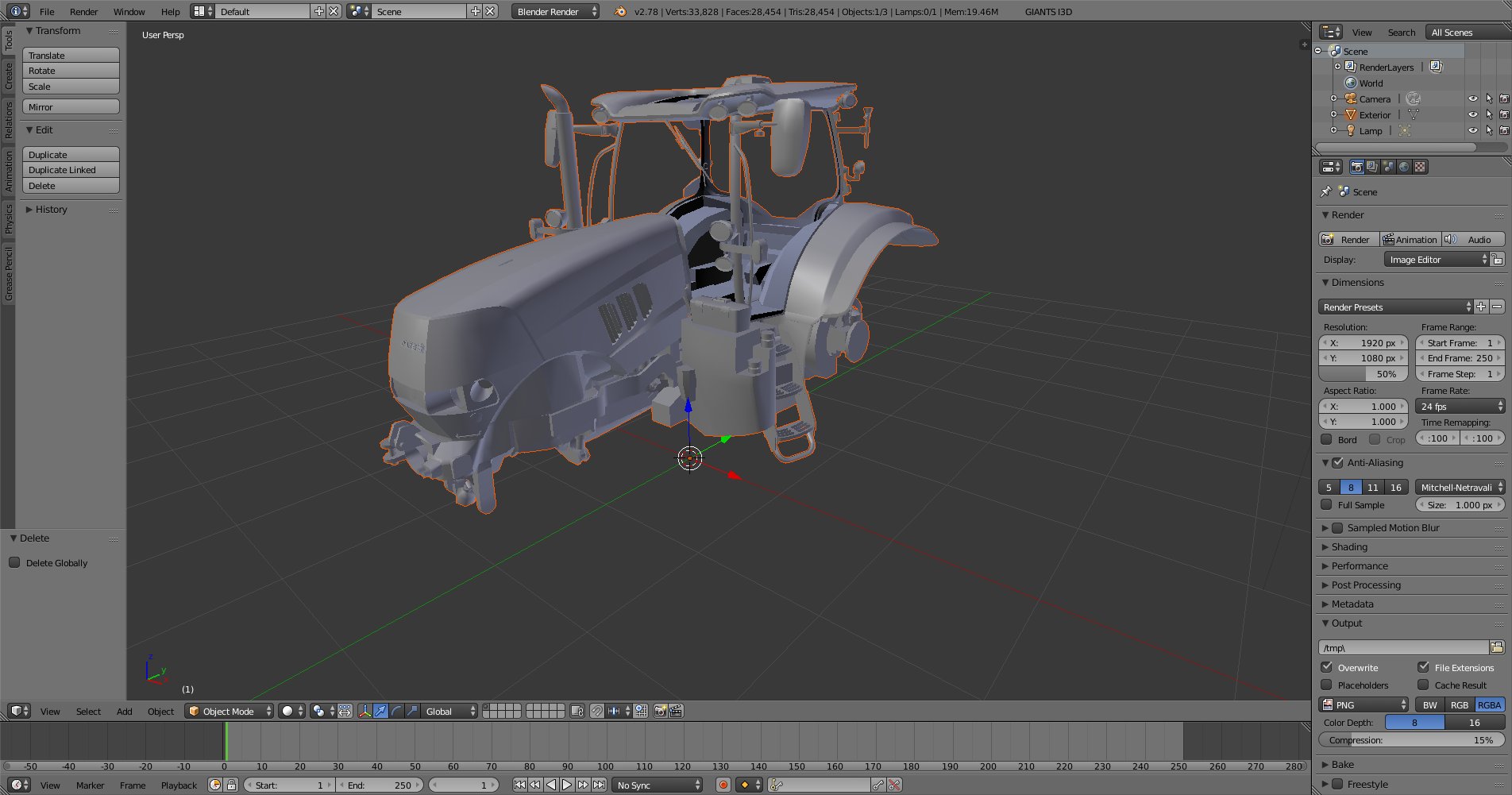Open the Add menu in 3D view header
This screenshot has height=795, width=1512.
tap(125, 711)
